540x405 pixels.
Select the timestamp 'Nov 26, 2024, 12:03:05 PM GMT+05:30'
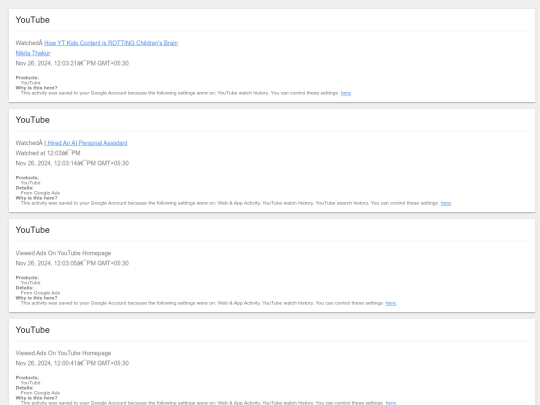(72, 263)
